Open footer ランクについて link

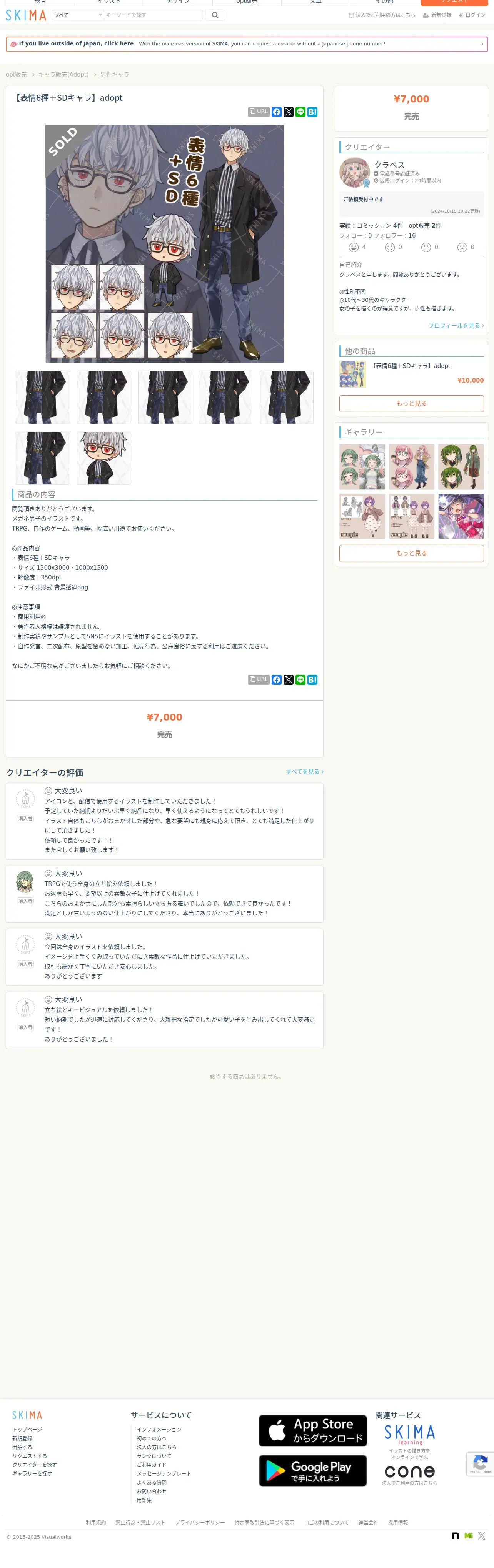coord(154,1456)
